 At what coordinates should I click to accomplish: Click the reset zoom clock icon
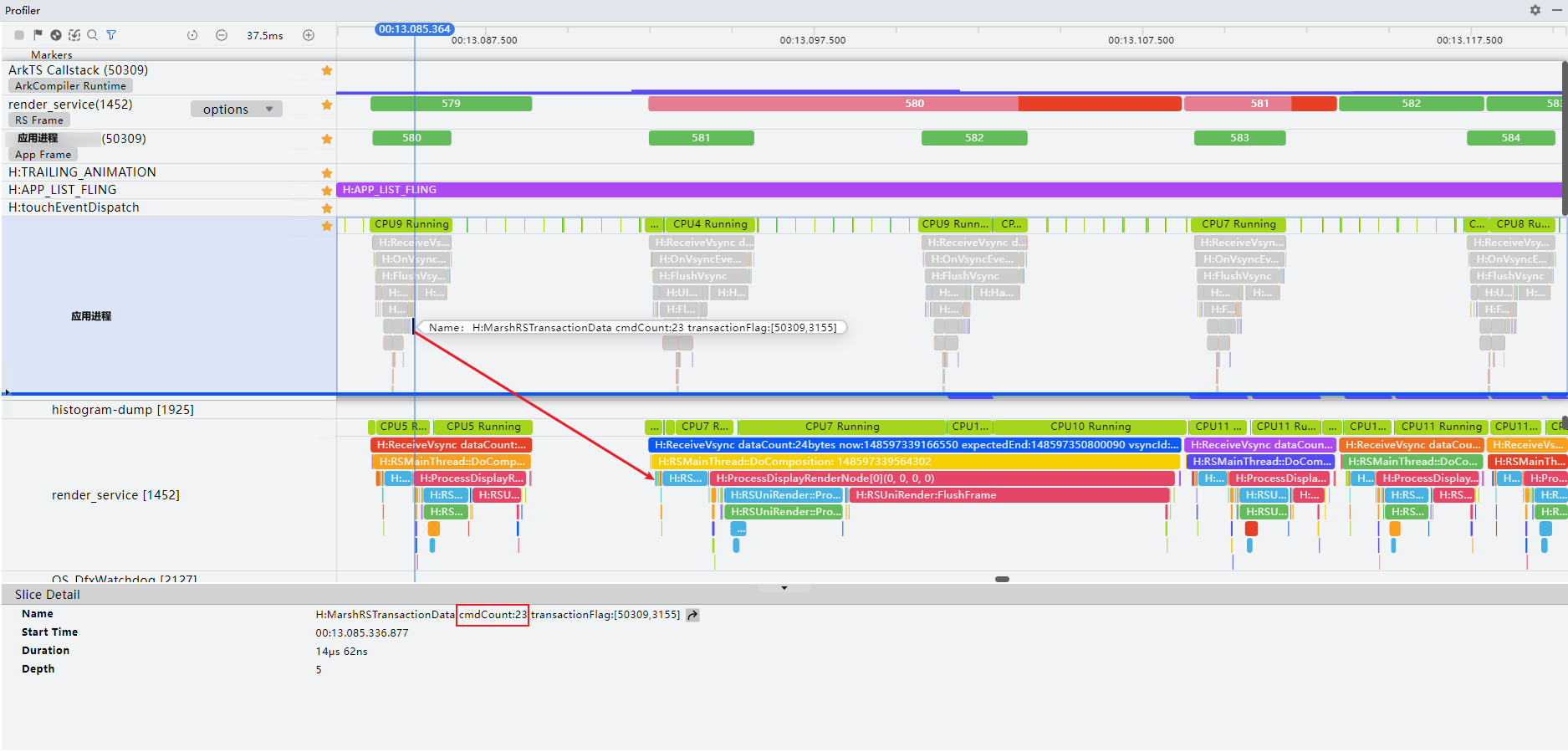pos(192,35)
